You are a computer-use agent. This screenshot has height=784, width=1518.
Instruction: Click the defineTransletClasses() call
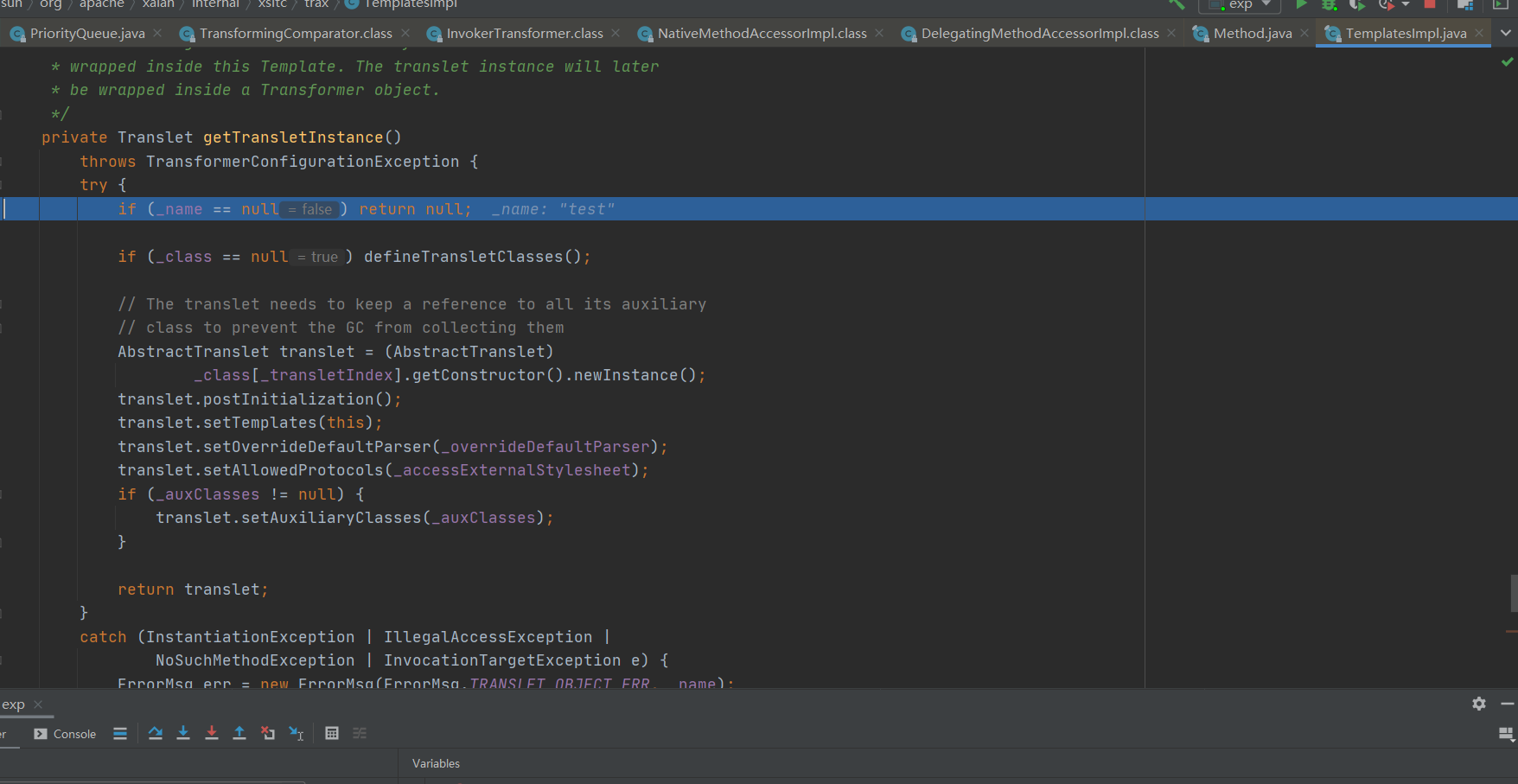[x=473, y=257]
